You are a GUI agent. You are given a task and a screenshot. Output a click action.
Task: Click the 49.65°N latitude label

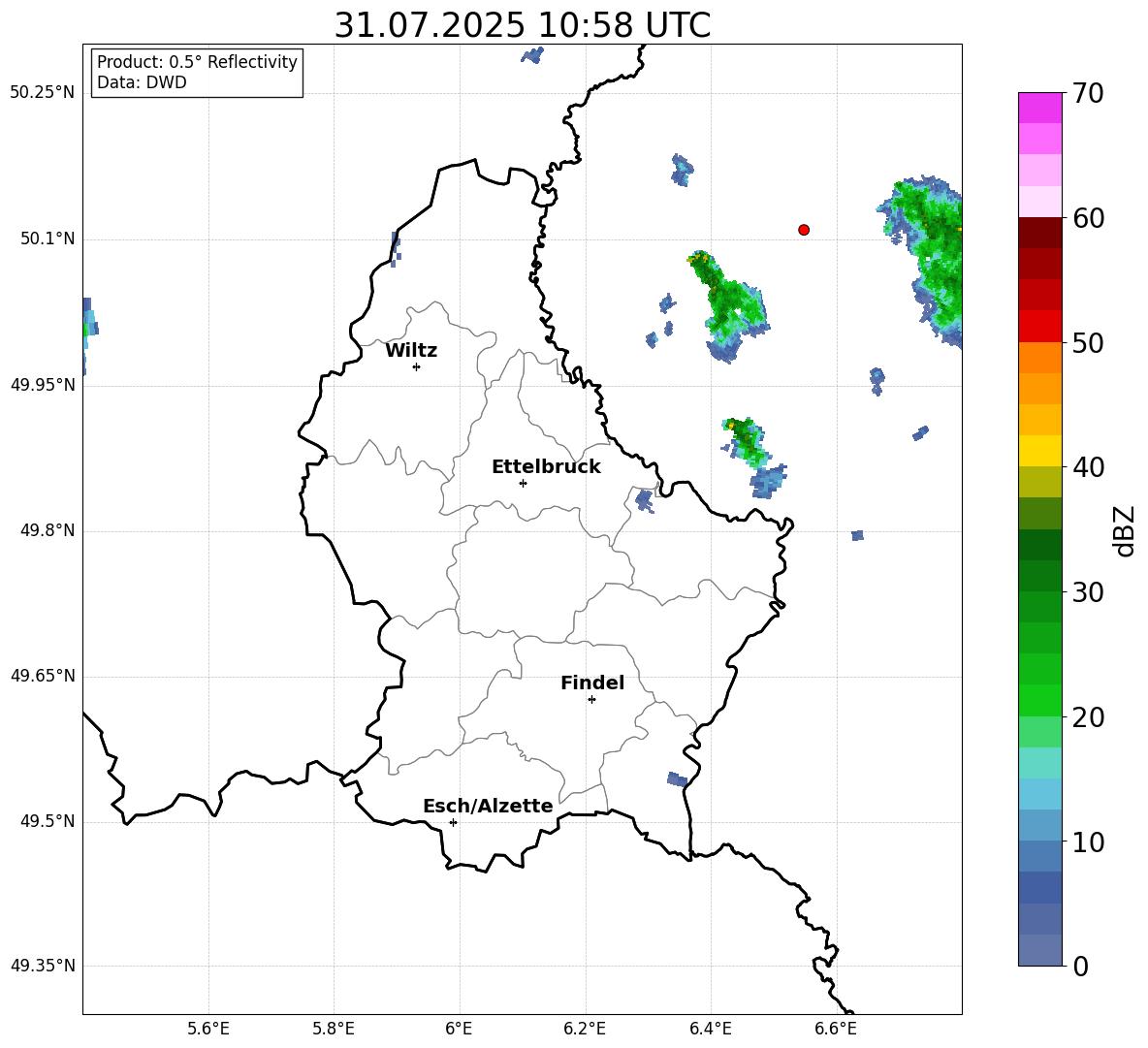click(x=43, y=676)
